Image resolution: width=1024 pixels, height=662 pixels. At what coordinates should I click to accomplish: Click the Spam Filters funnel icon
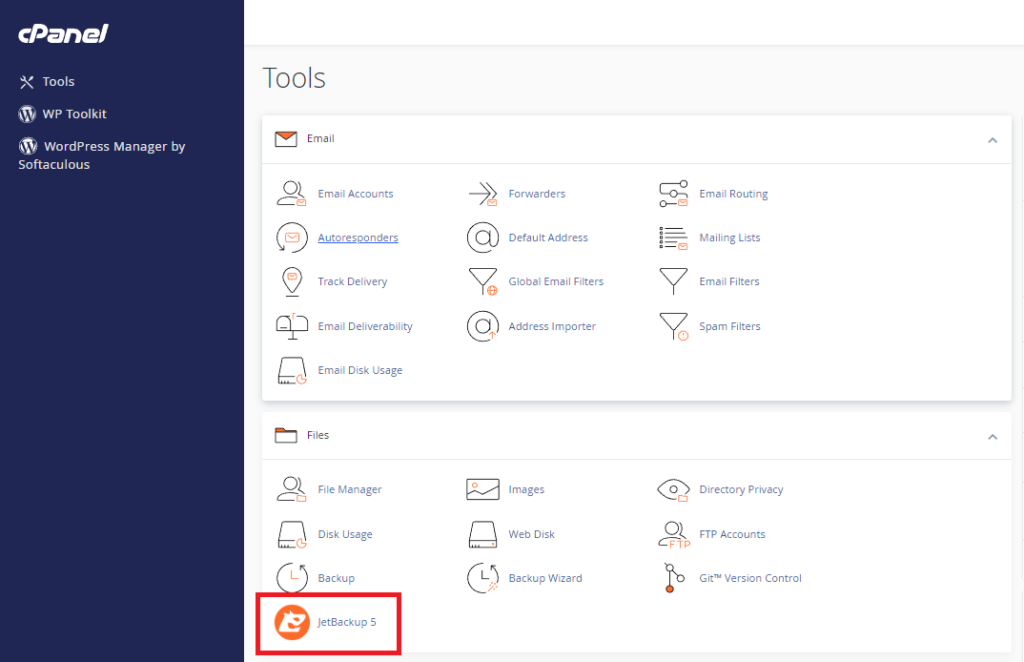click(674, 326)
